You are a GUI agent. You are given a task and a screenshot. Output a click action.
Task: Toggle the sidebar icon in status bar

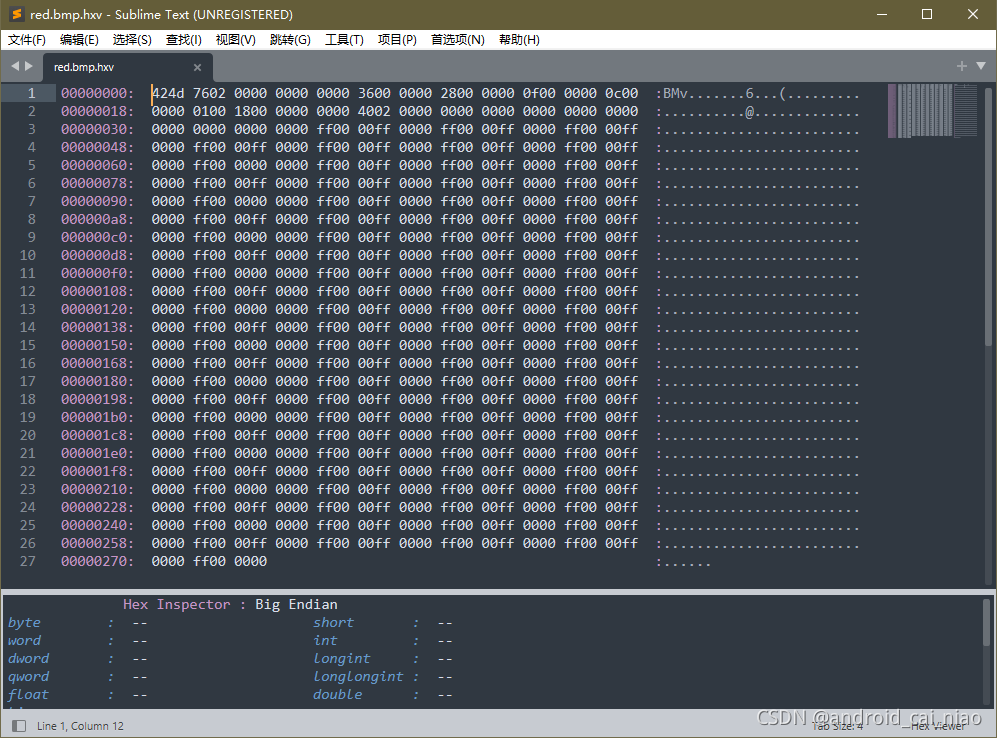tap(19, 726)
